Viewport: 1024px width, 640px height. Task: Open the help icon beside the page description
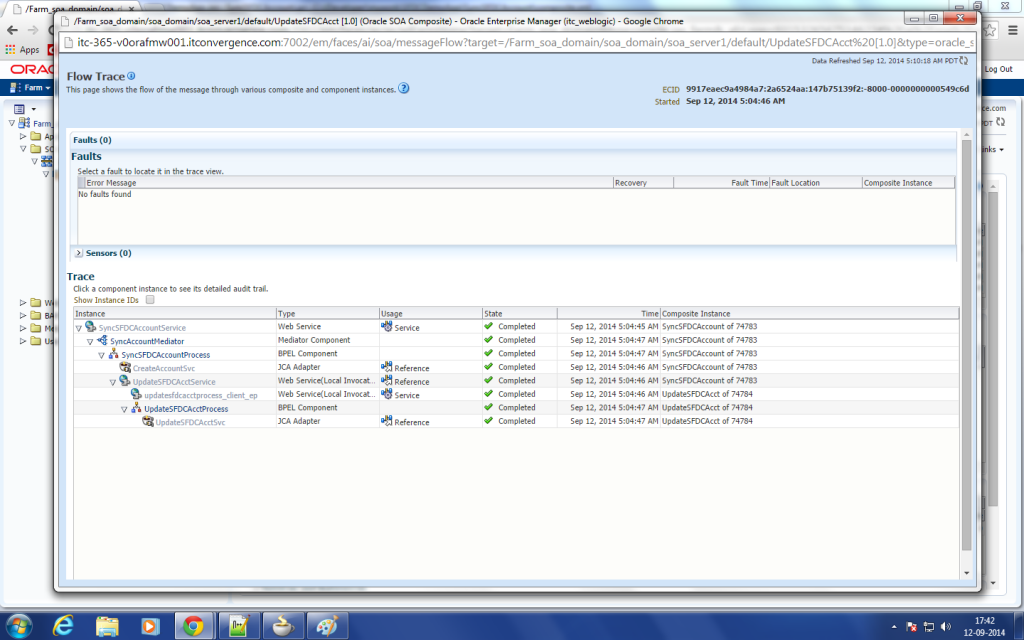click(x=404, y=88)
